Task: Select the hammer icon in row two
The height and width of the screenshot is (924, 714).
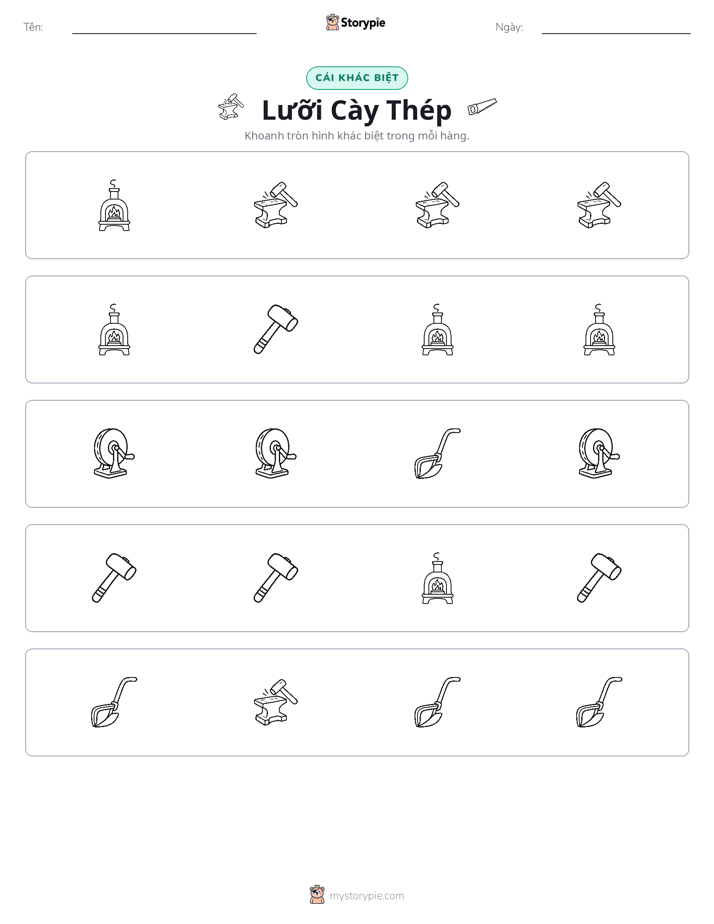Action: click(276, 329)
